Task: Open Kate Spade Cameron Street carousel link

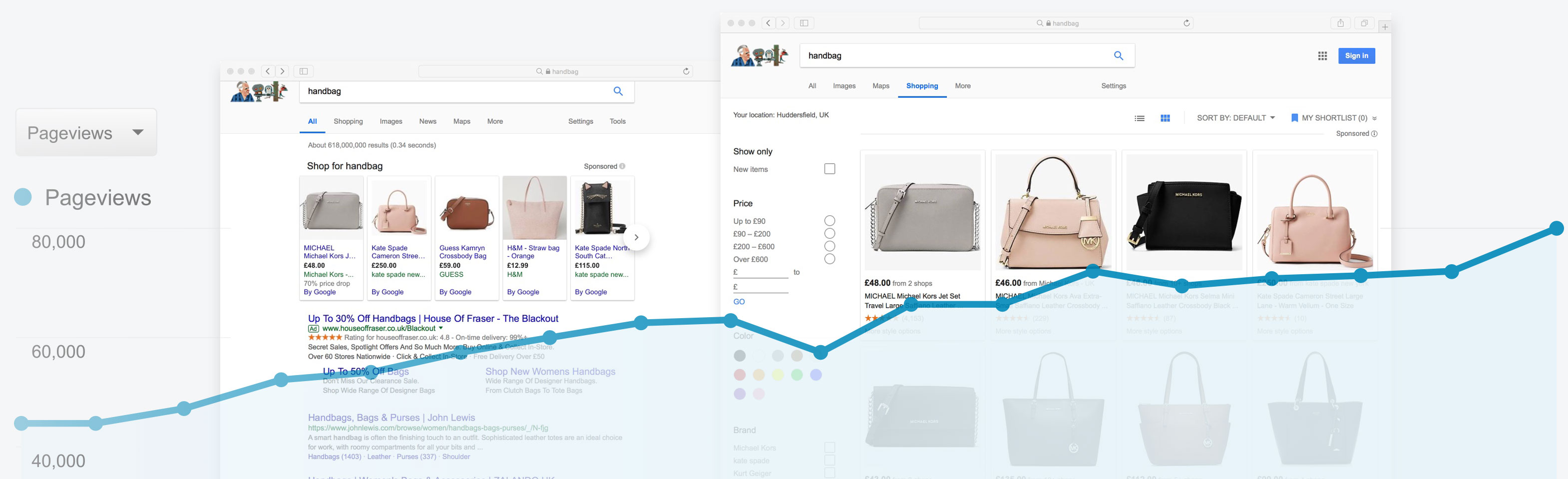Action: [x=398, y=252]
